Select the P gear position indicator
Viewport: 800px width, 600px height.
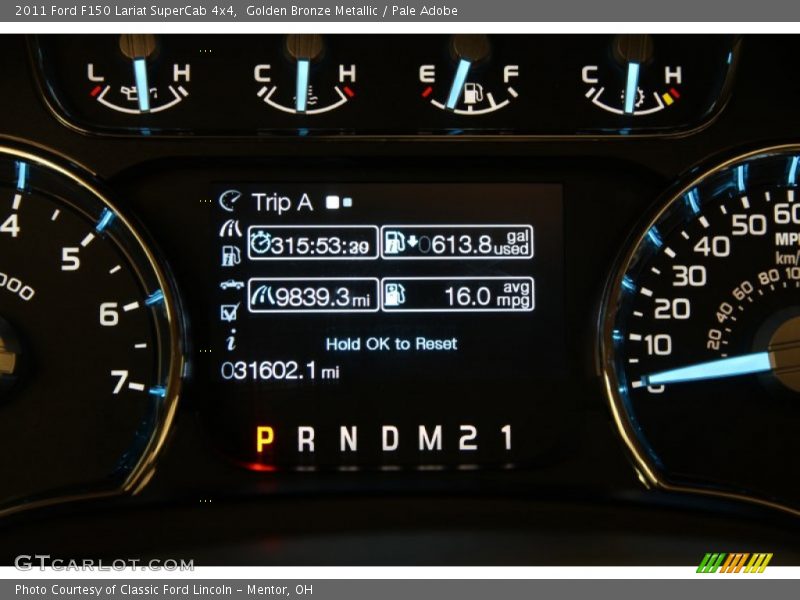pyautogui.click(x=264, y=437)
